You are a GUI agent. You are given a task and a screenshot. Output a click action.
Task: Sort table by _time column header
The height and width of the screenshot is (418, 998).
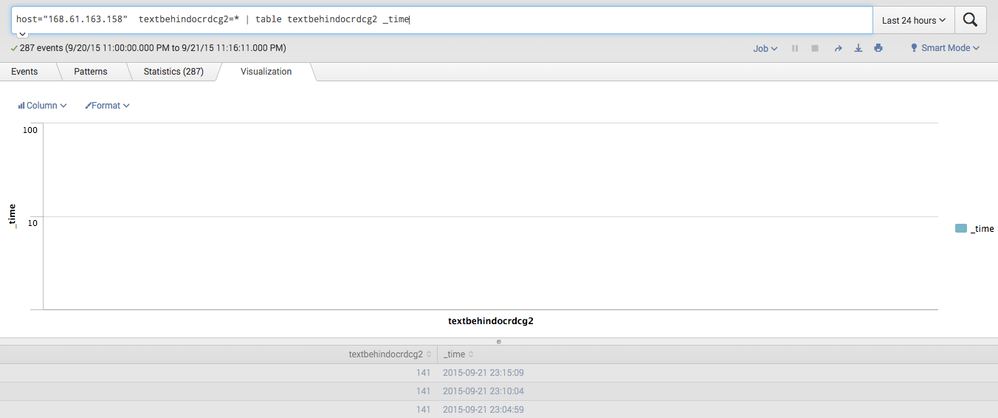pos(458,354)
